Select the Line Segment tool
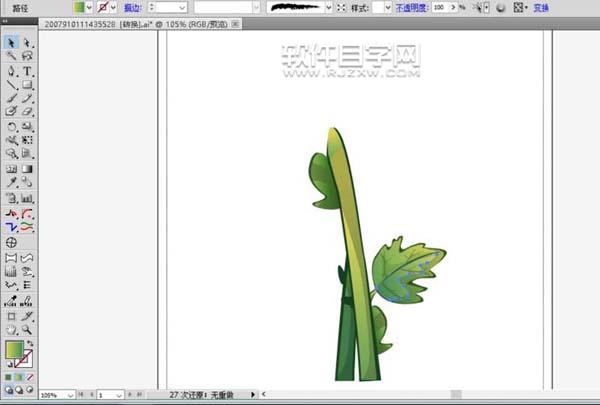This screenshot has height=405, width=600. tap(11, 85)
